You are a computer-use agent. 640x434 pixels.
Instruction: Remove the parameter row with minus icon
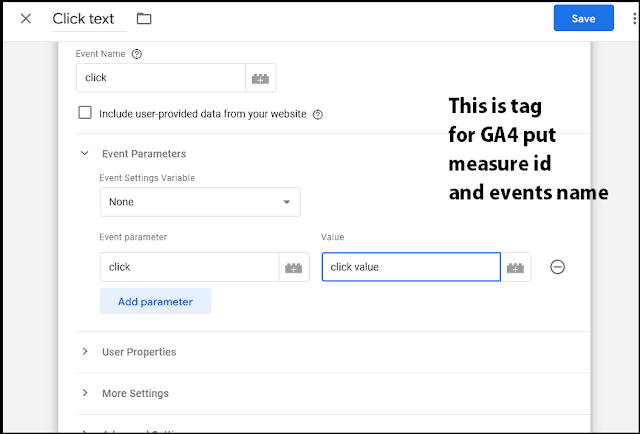pos(558,267)
